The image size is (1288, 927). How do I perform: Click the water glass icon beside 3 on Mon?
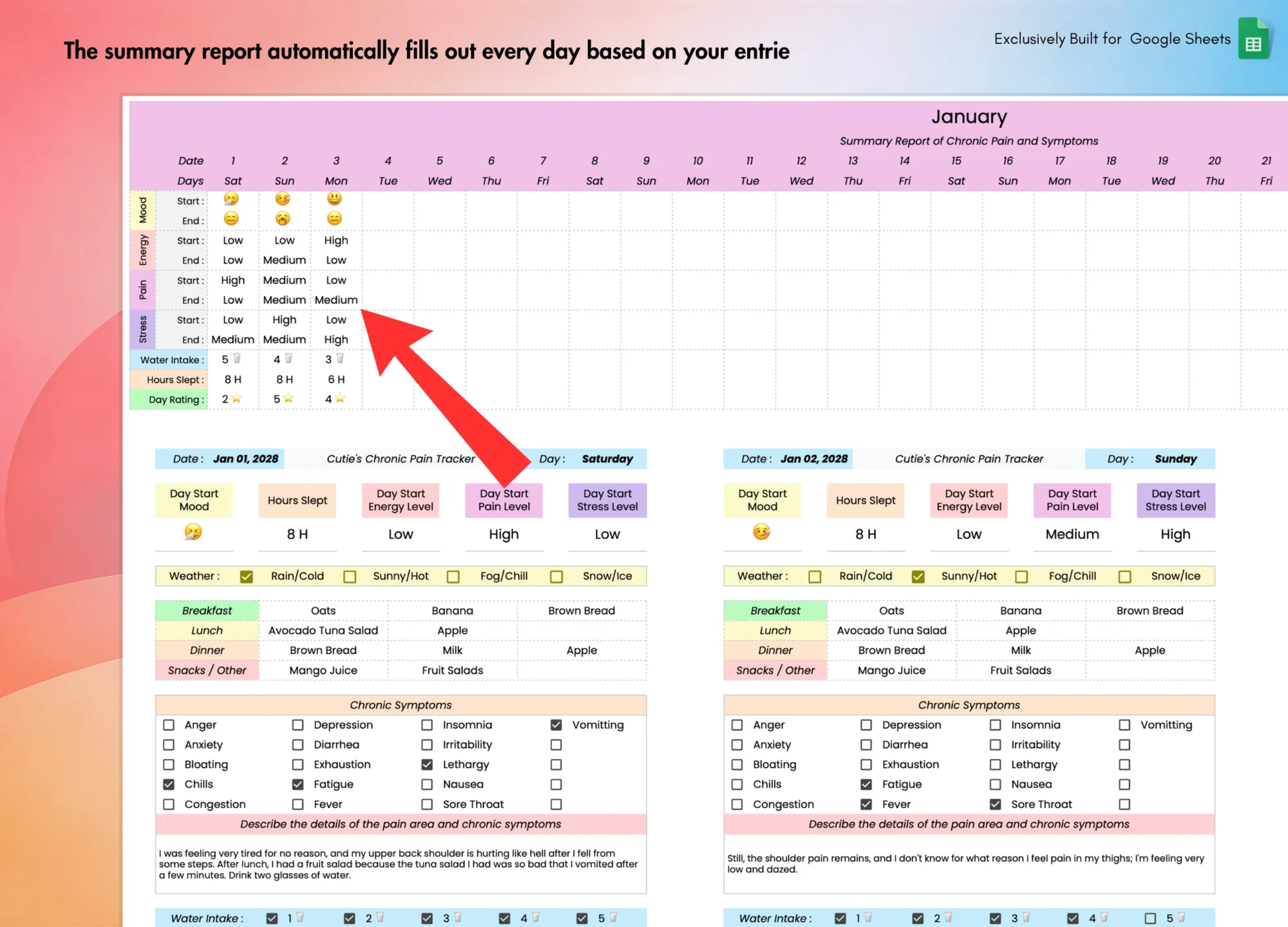pos(340,359)
